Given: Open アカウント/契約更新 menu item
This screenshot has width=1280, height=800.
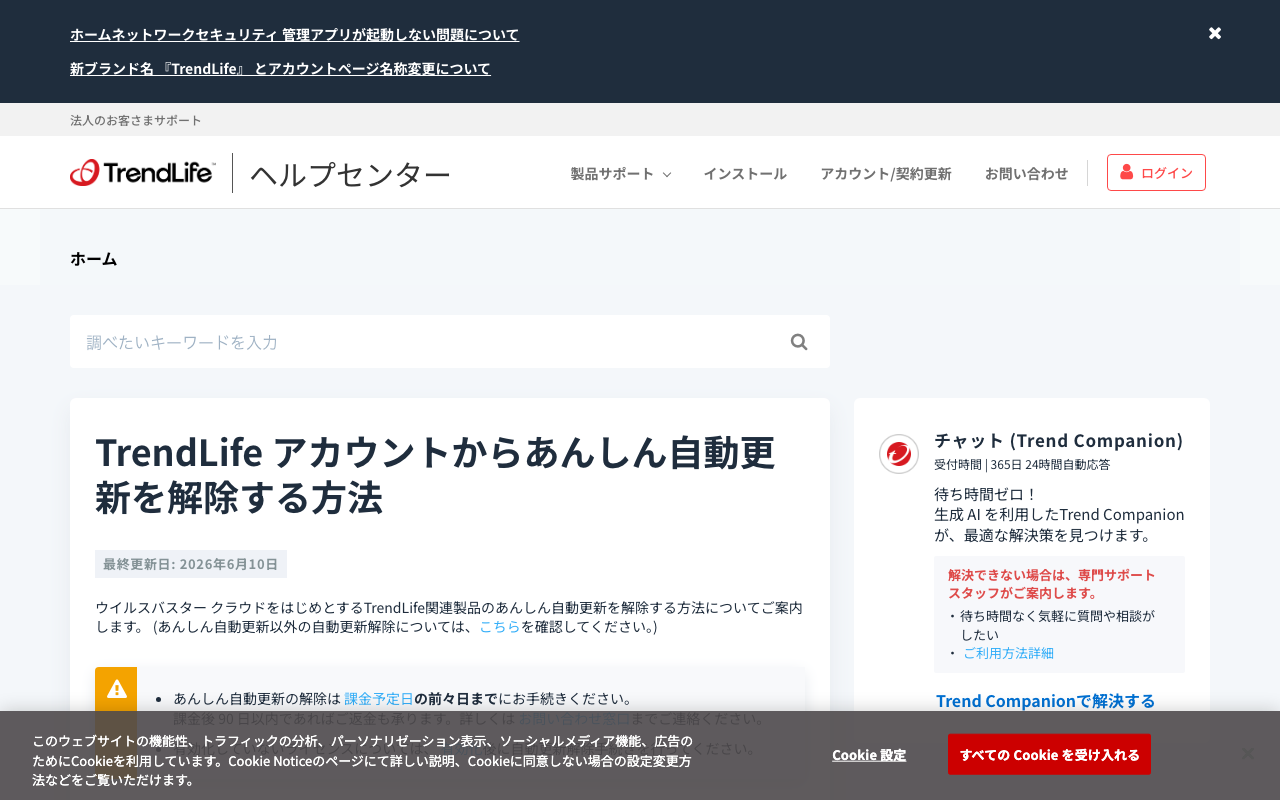Looking at the screenshot, I should pyautogui.click(x=886, y=173).
